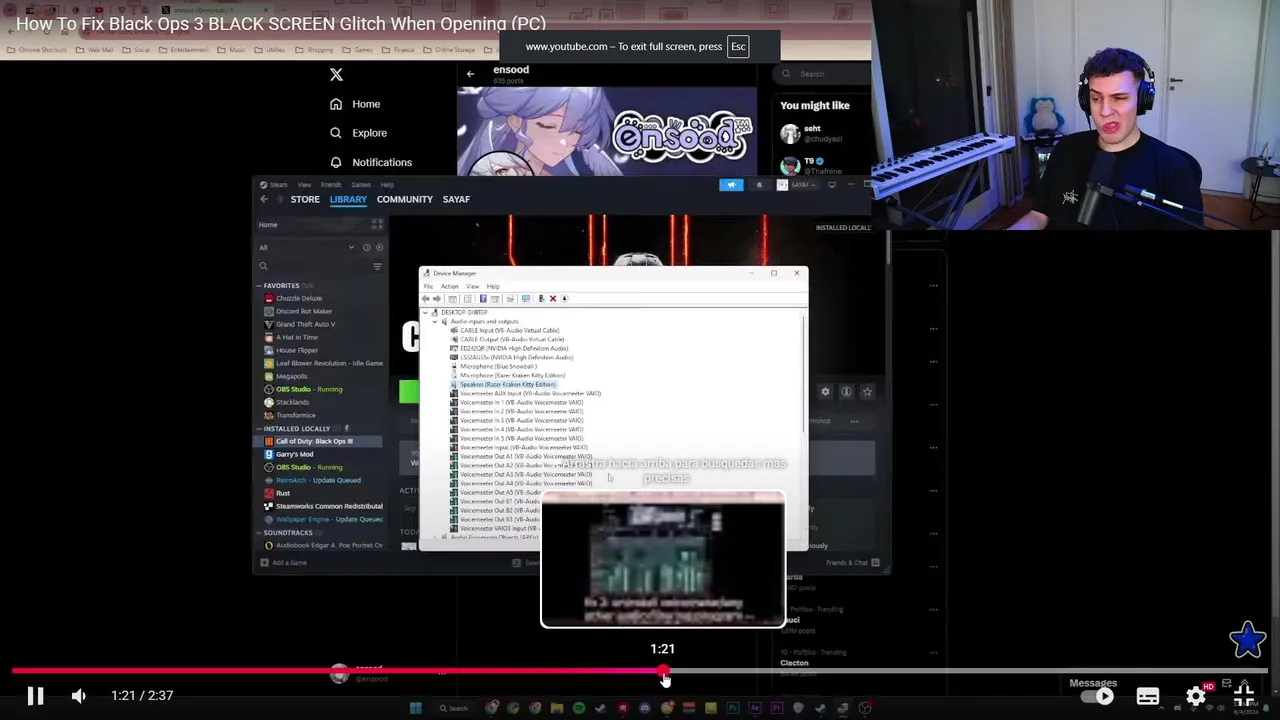Open Explore in the X sidebar
Viewport: 1280px width, 720px height.
(358, 133)
